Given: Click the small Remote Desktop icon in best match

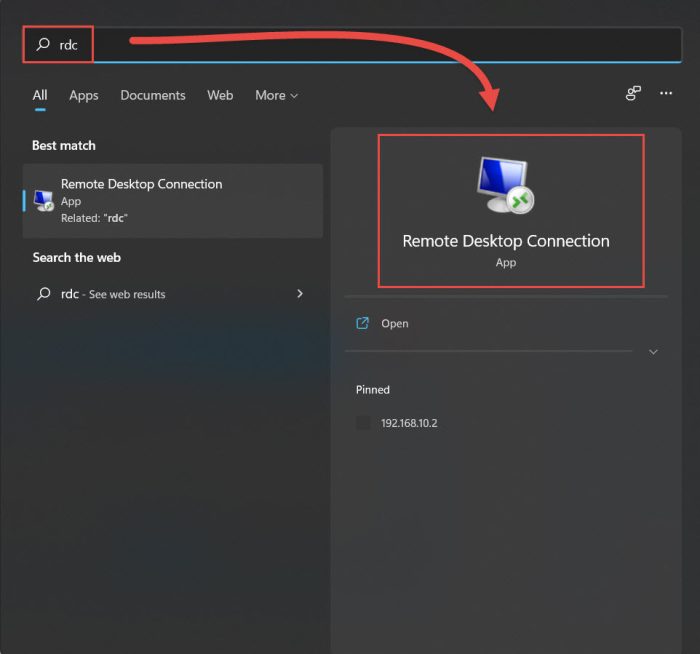Looking at the screenshot, I should (44, 200).
